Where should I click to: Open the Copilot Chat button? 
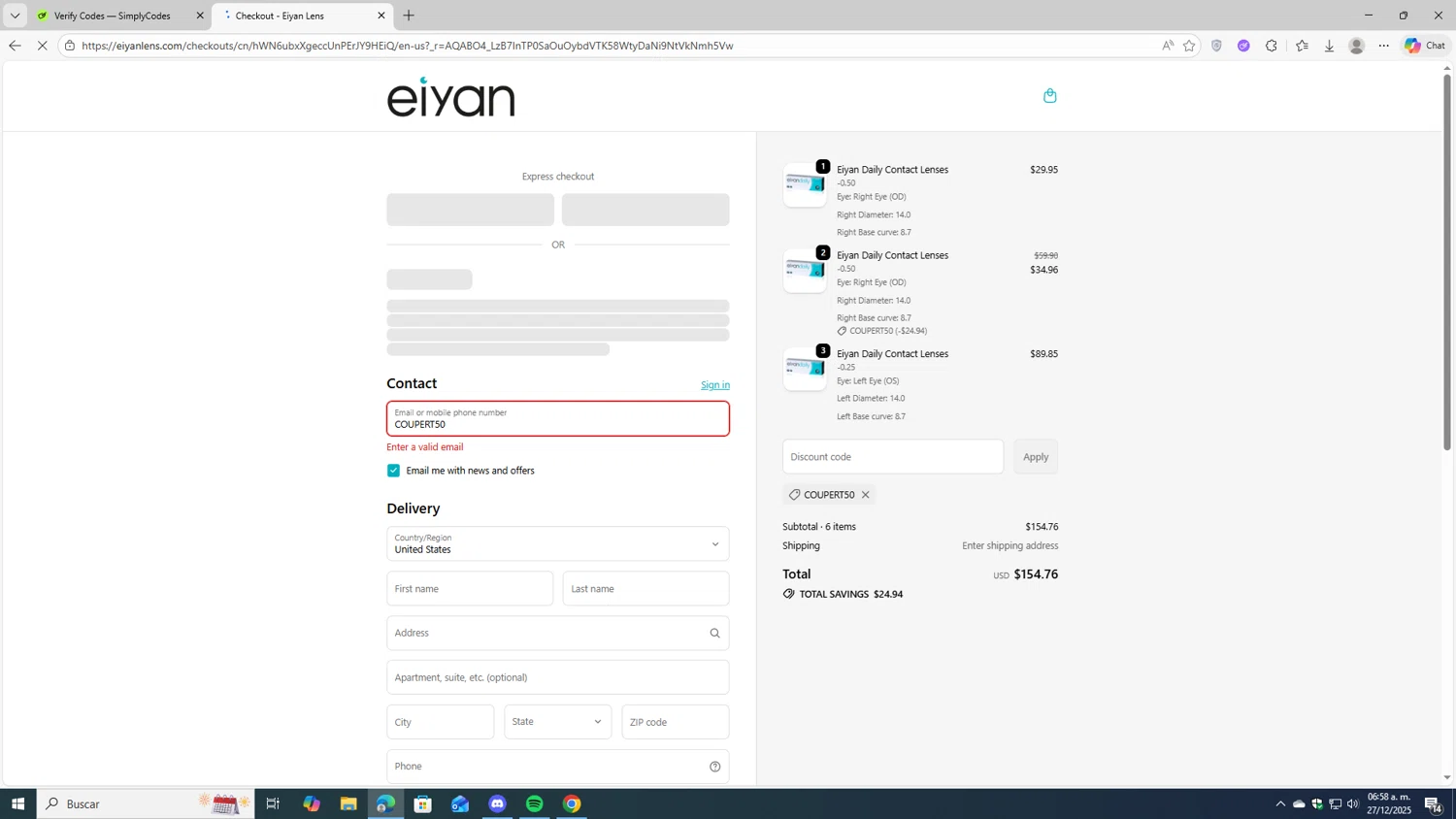pos(1424,46)
